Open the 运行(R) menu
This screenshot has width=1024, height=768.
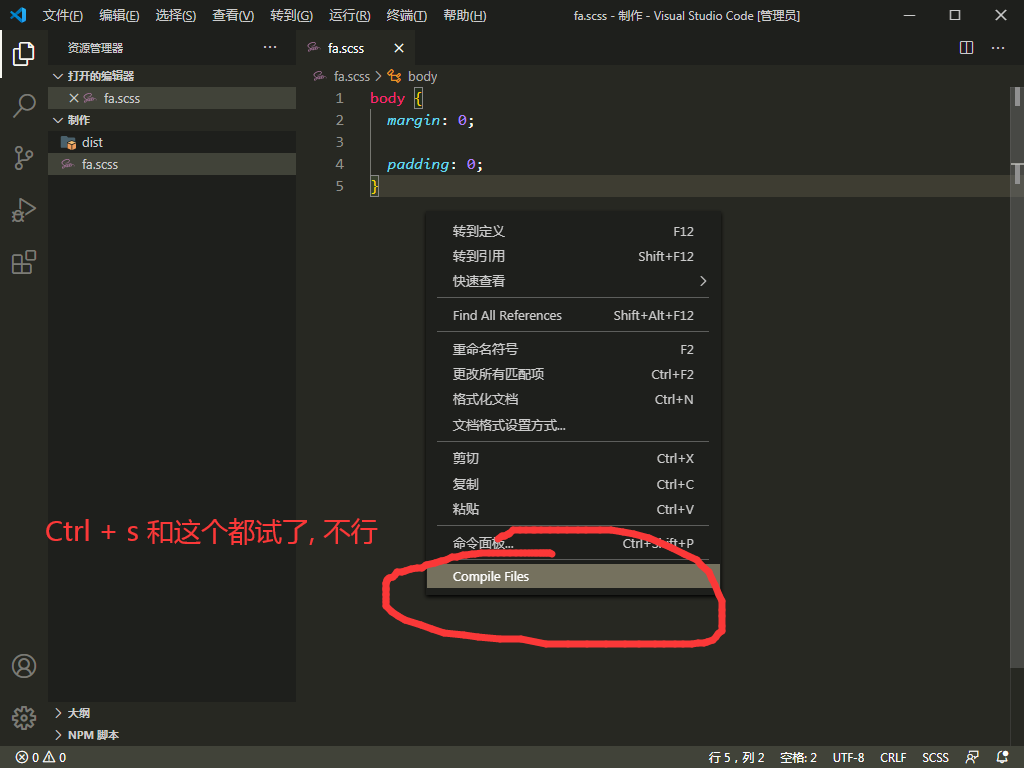pyautogui.click(x=349, y=15)
